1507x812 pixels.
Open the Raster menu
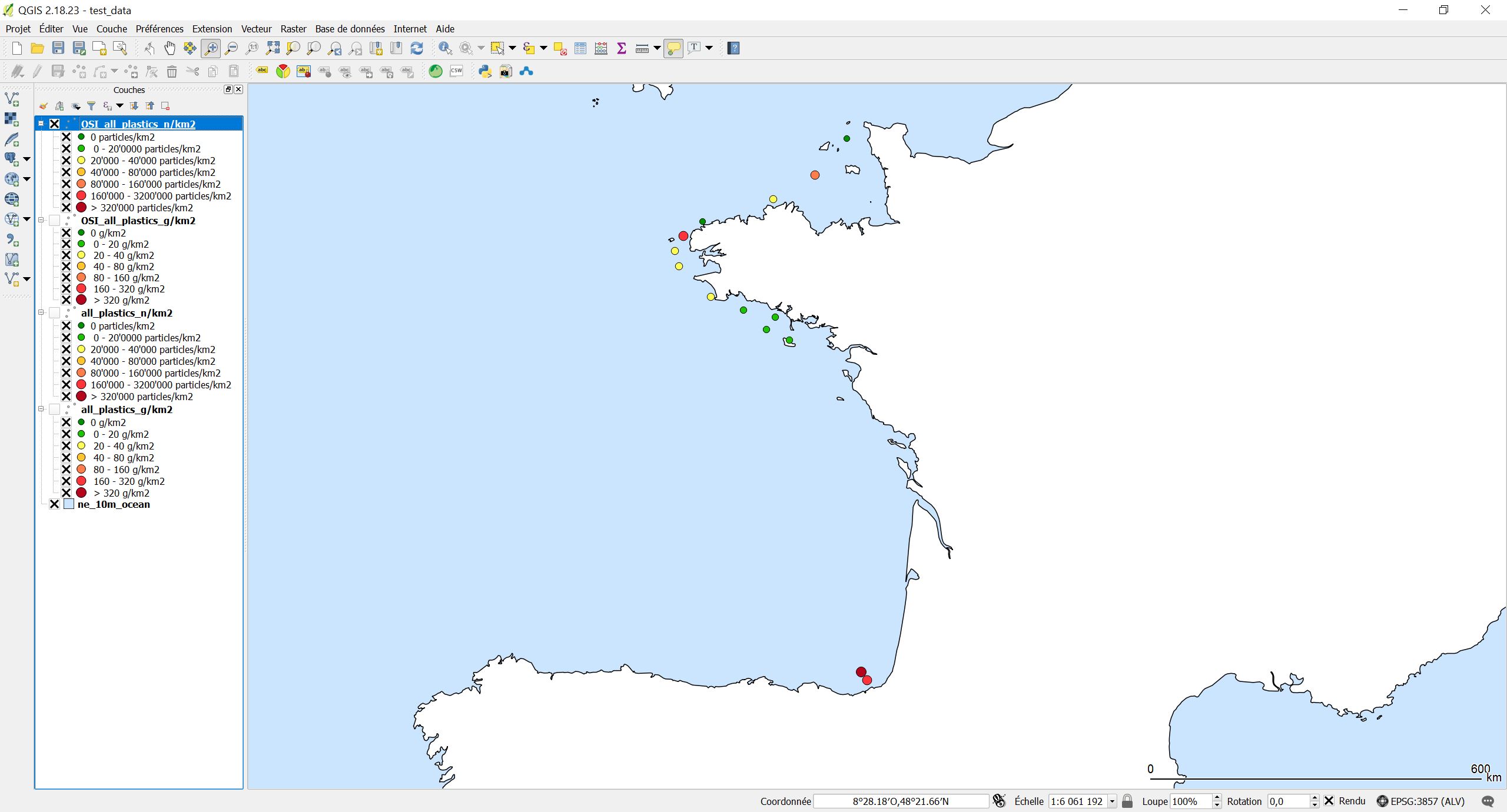tap(293, 29)
